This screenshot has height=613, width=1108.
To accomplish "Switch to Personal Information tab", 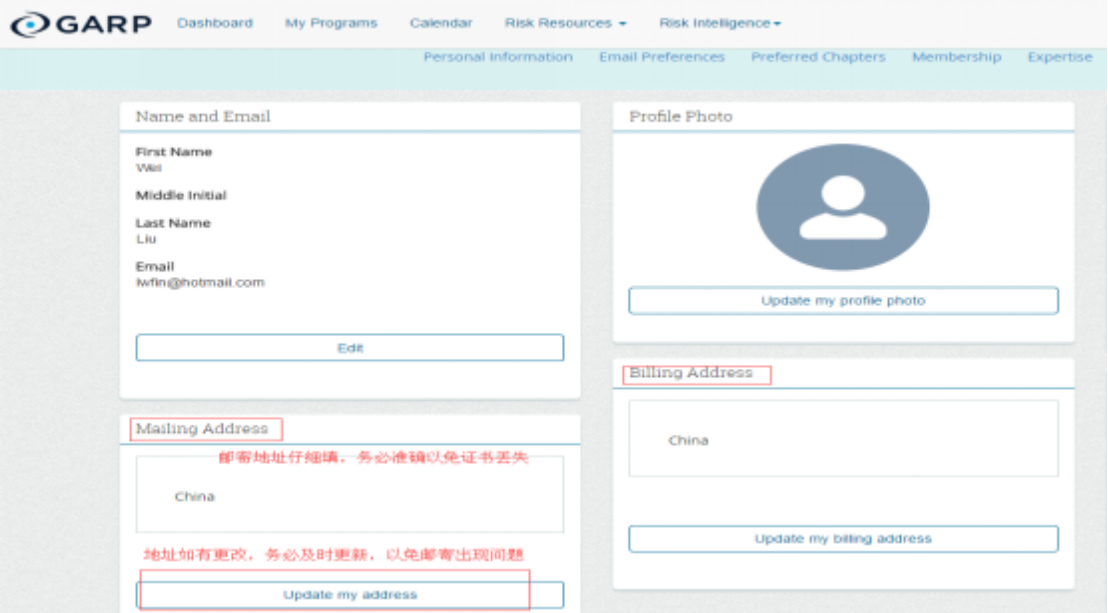I will click(498, 57).
